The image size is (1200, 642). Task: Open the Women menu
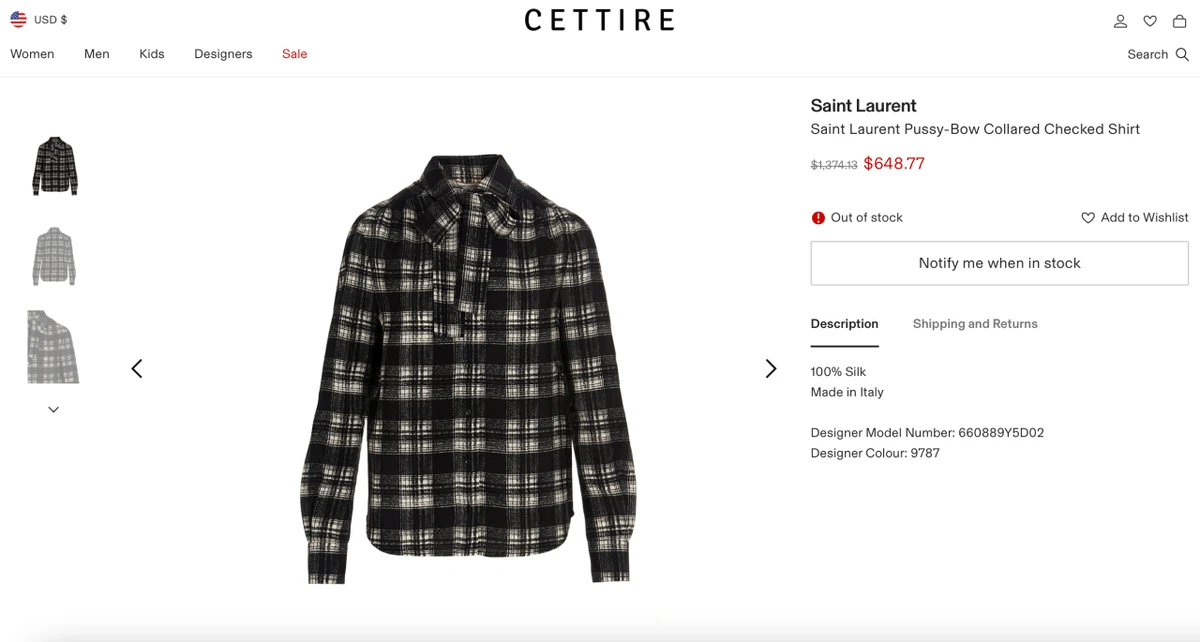[32, 54]
